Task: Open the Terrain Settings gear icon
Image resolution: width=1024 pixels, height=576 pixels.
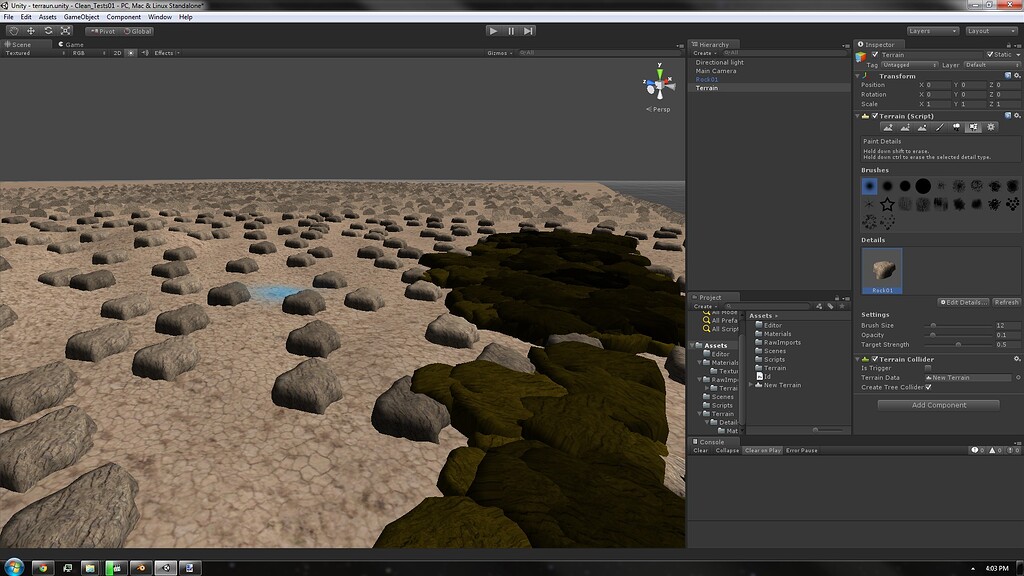Action: click(x=991, y=127)
